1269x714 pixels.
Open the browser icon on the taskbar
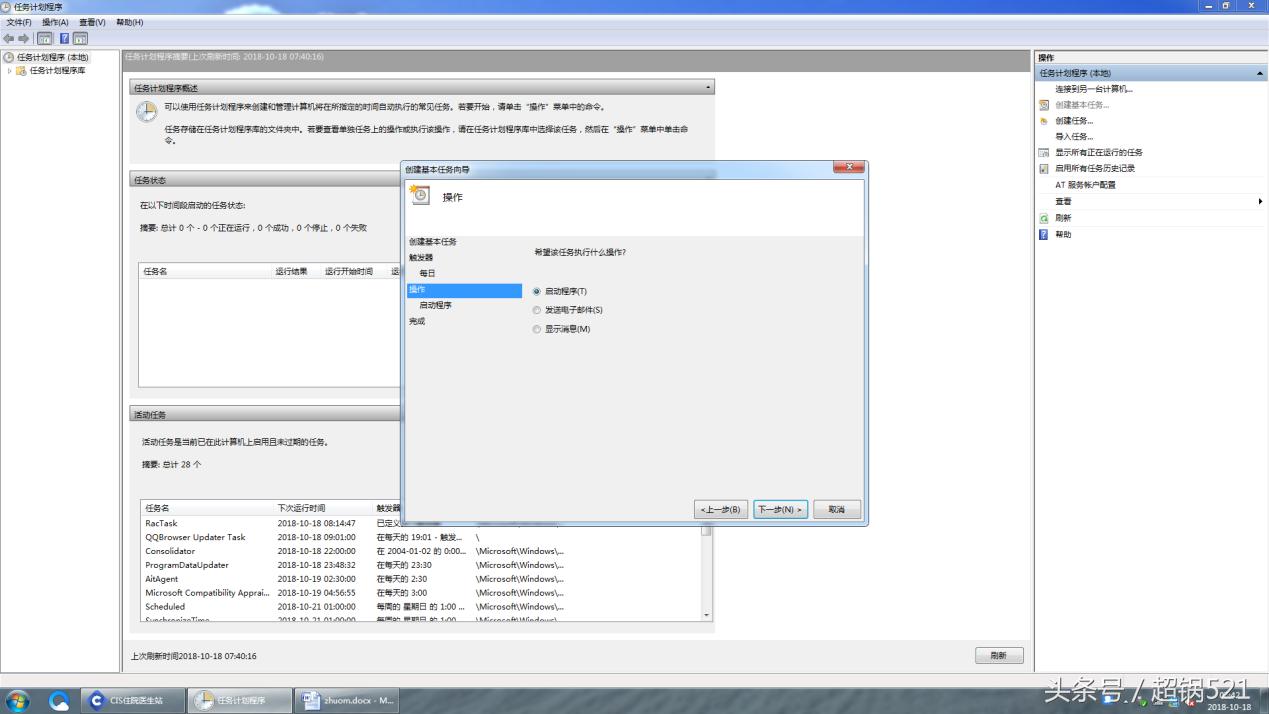point(59,701)
